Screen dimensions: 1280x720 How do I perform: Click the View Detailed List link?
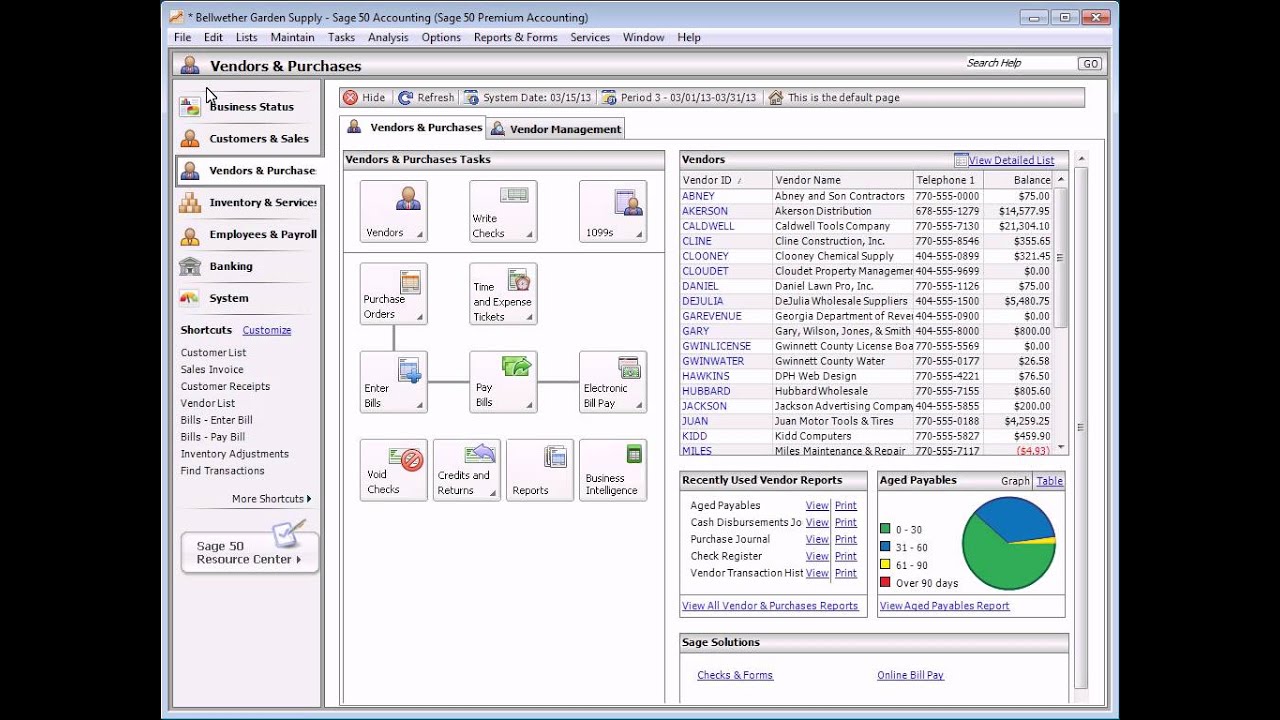(1011, 160)
